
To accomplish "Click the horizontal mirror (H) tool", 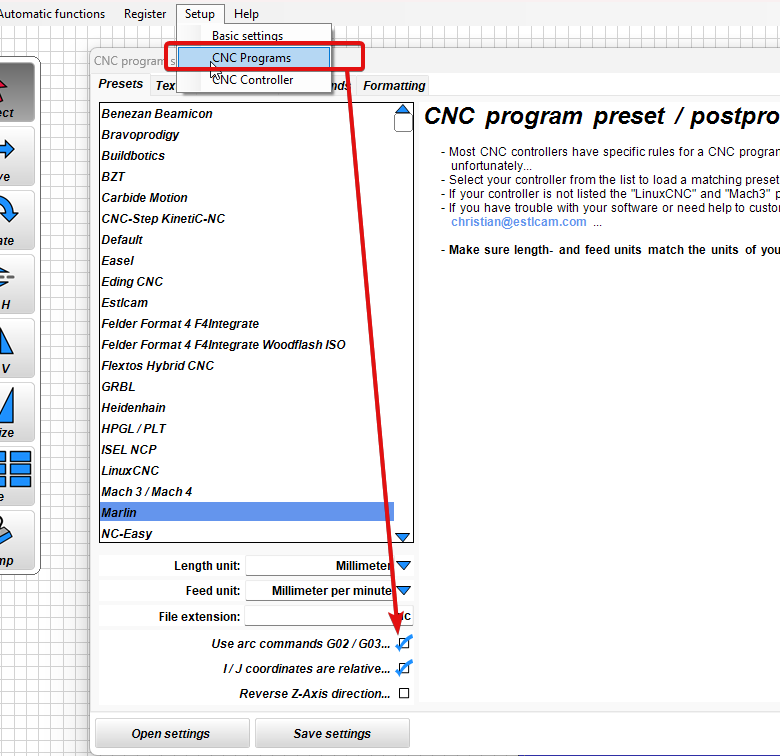I will tap(12, 284).
